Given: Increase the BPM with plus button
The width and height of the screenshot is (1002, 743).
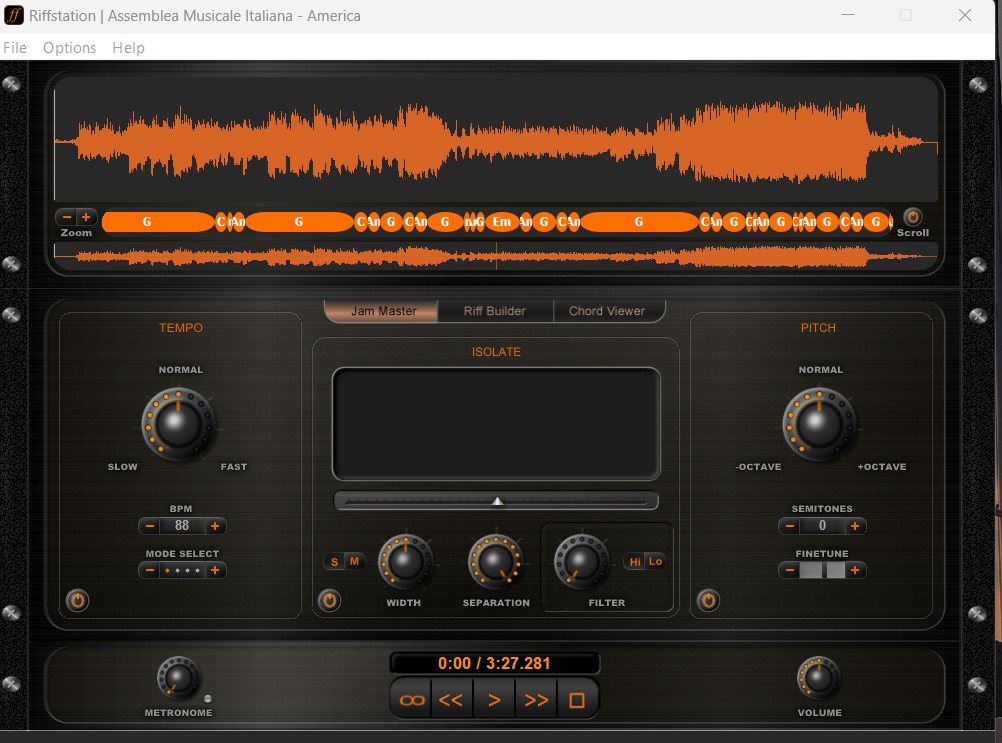Looking at the screenshot, I should pyautogui.click(x=215, y=526).
